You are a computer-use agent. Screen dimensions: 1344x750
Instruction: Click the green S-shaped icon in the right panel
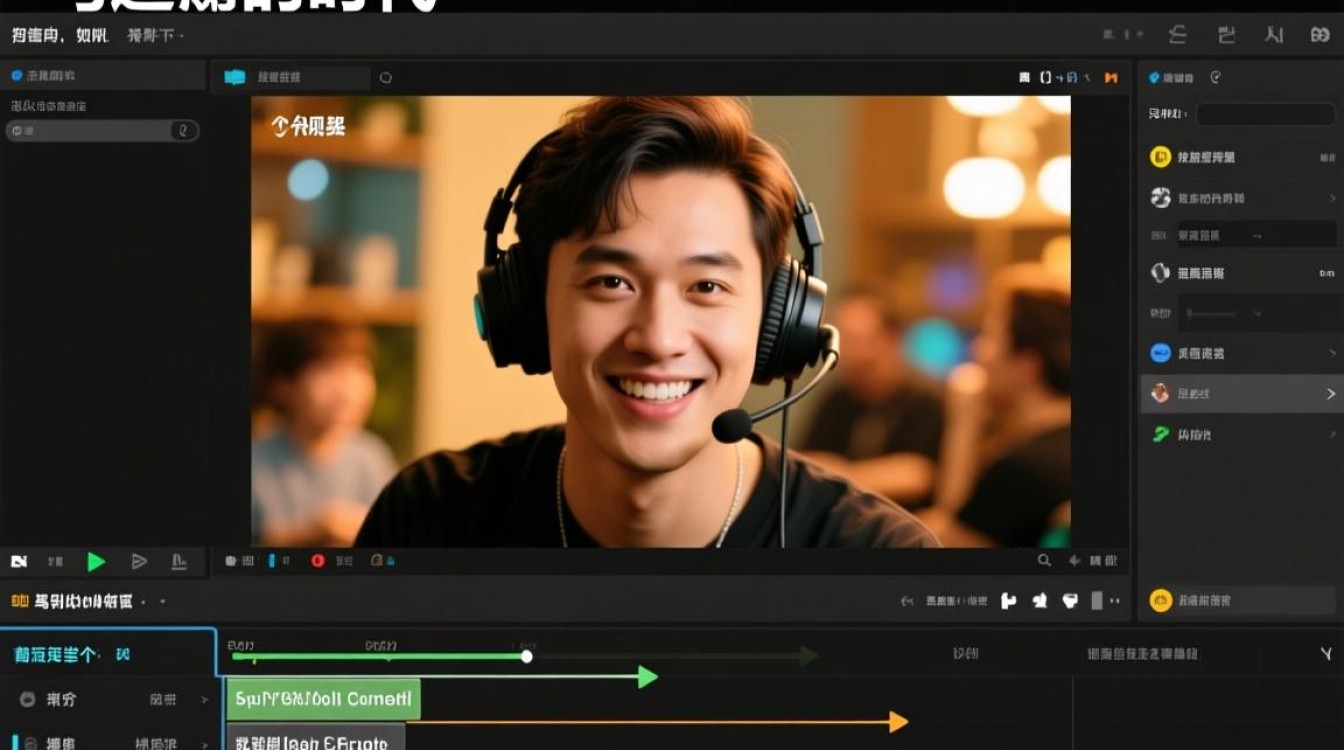[x=1160, y=434]
